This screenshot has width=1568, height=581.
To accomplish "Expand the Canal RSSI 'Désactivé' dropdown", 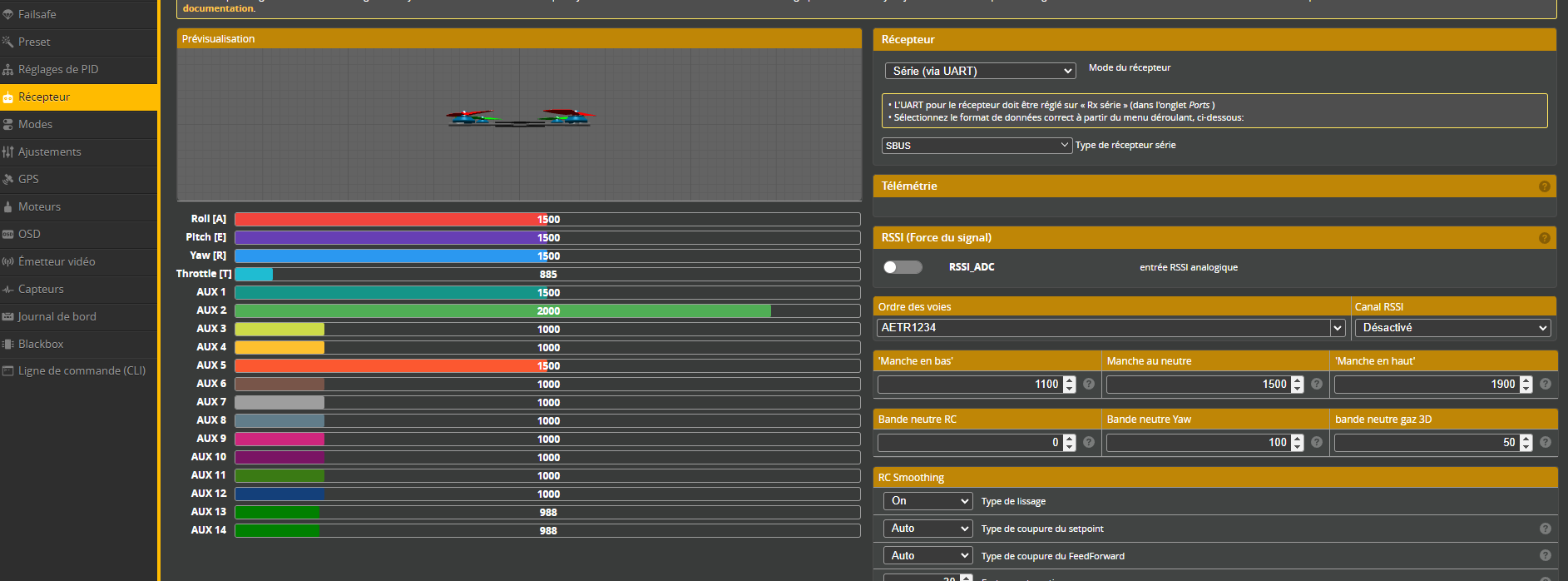I will tap(1452, 328).
